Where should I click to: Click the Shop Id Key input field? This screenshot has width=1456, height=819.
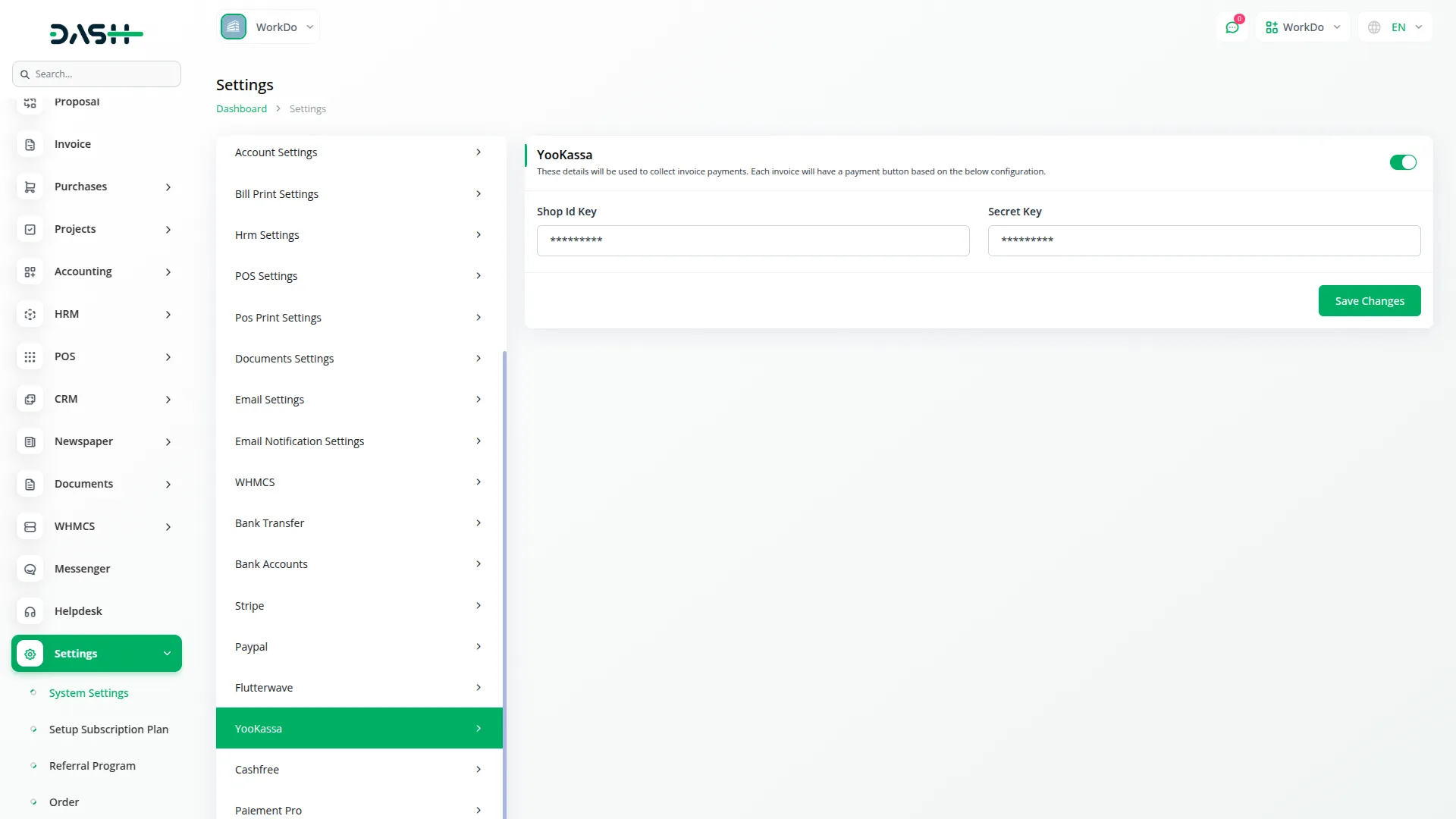[752, 240]
